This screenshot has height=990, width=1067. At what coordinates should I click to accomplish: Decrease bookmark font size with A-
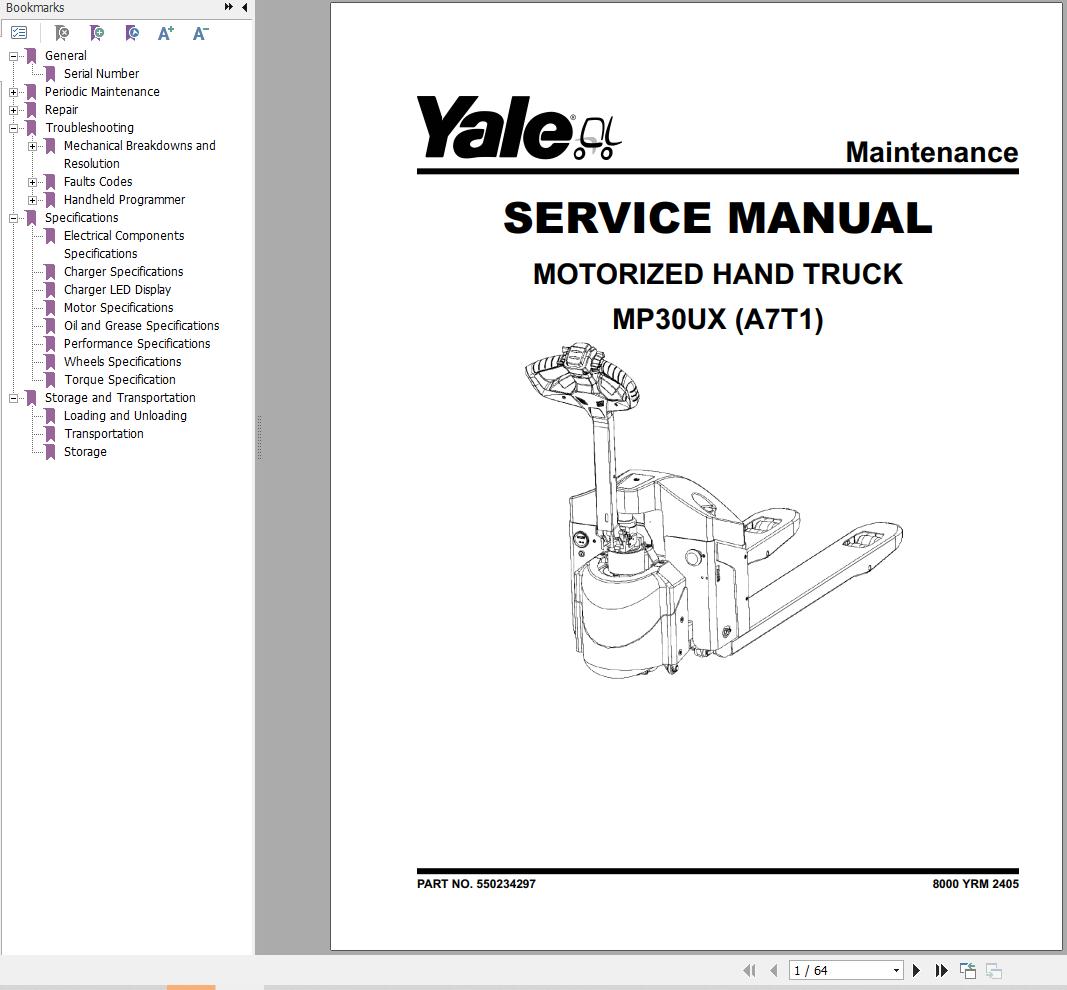tap(201, 33)
